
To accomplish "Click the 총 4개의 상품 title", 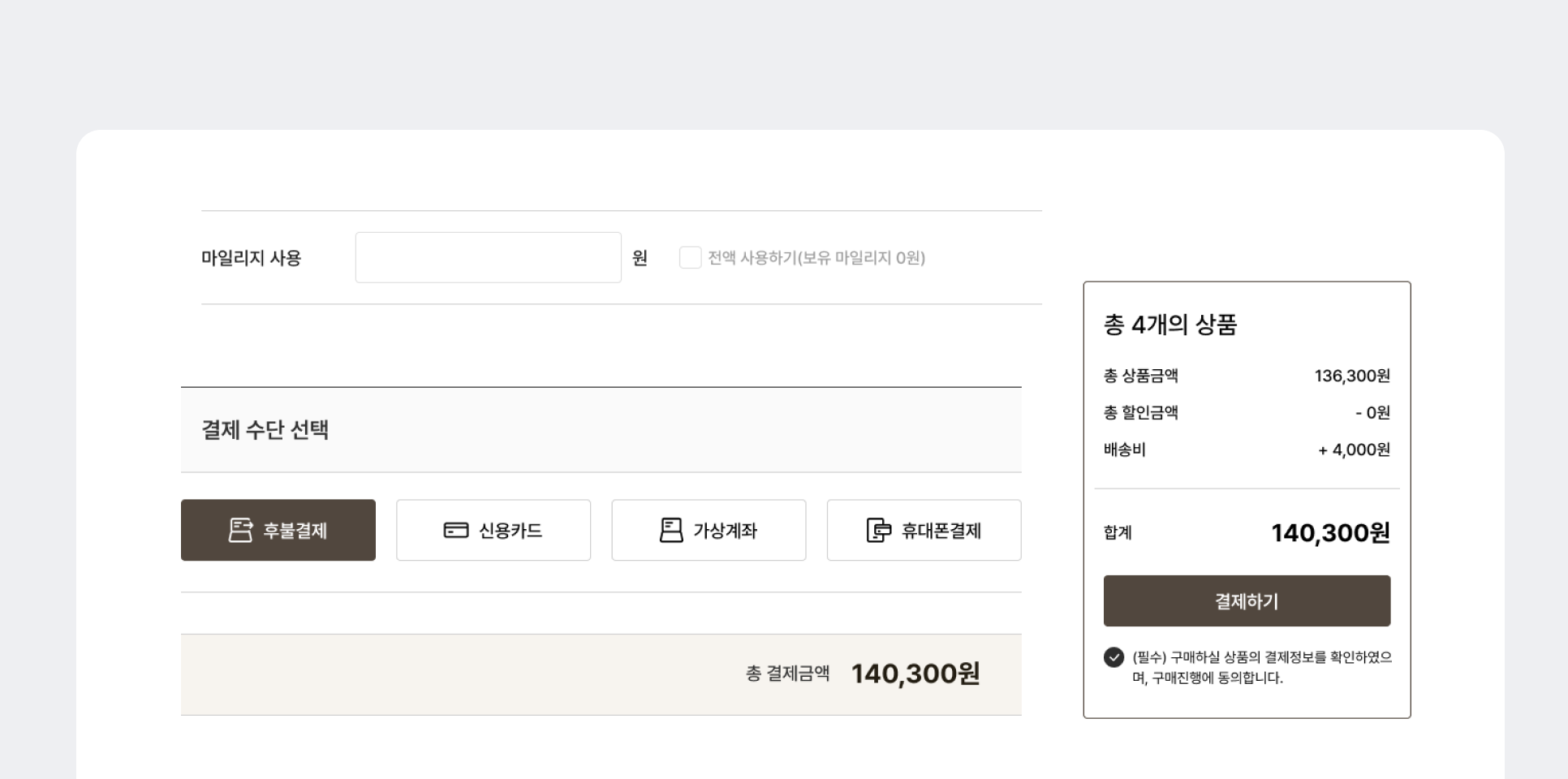I will pyautogui.click(x=1170, y=325).
